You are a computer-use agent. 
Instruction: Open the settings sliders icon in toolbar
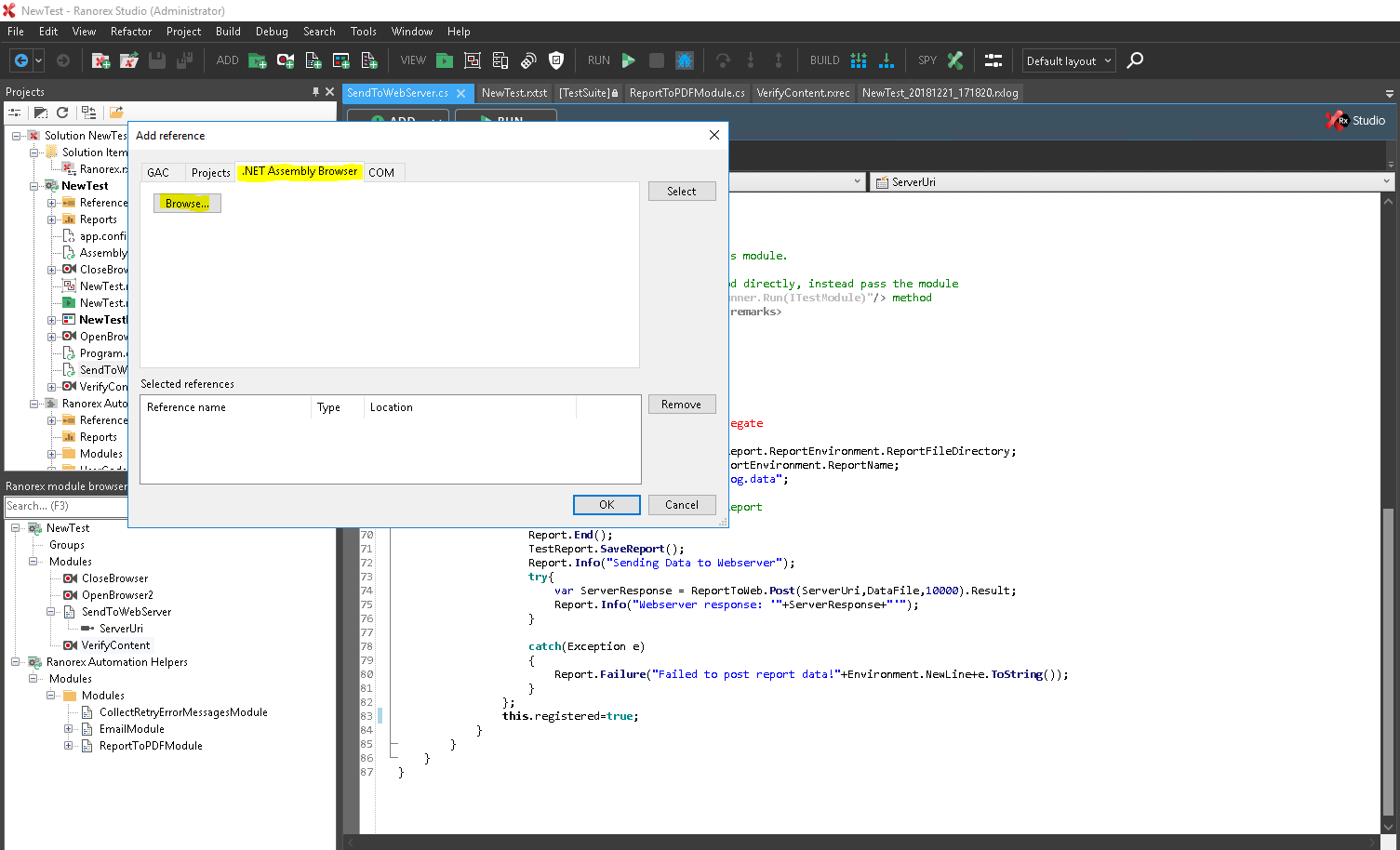click(993, 60)
